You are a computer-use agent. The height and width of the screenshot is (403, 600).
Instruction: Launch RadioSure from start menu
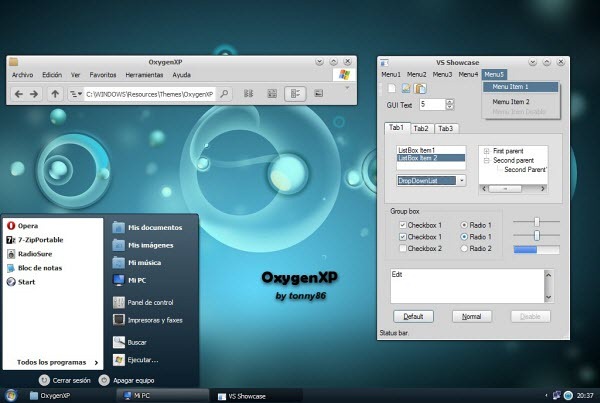click(x=29, y=254)
